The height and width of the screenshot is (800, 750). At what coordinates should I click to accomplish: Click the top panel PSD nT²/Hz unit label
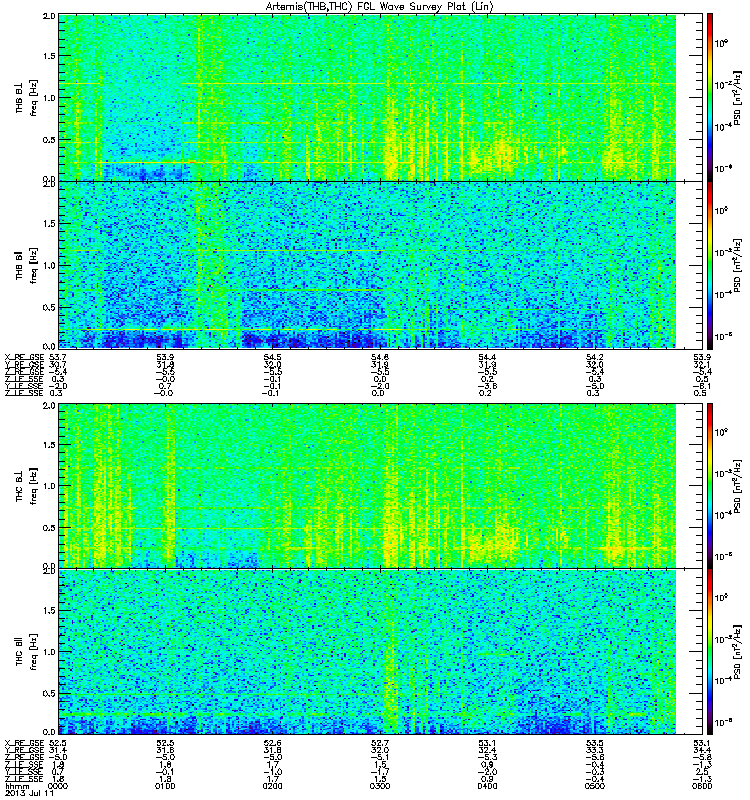tap(737, 98)
